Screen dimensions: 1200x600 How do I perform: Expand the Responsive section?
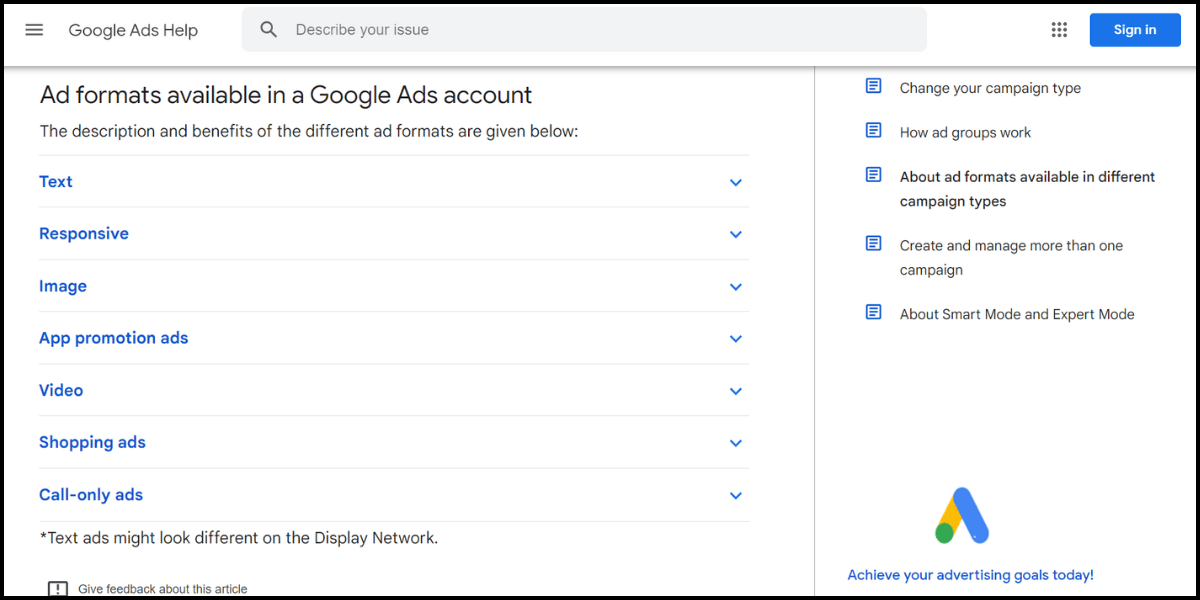735,234
